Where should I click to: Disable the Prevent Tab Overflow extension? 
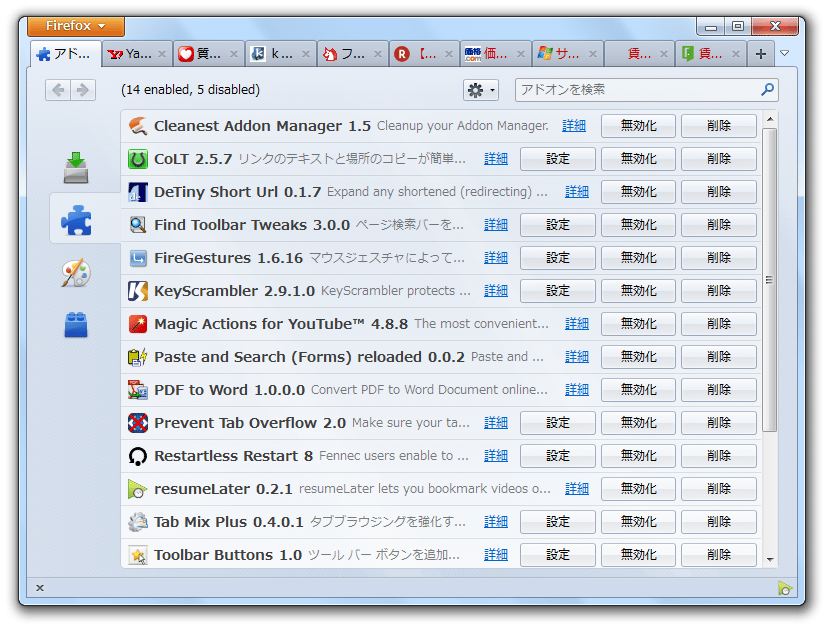(x=638, y=423)
